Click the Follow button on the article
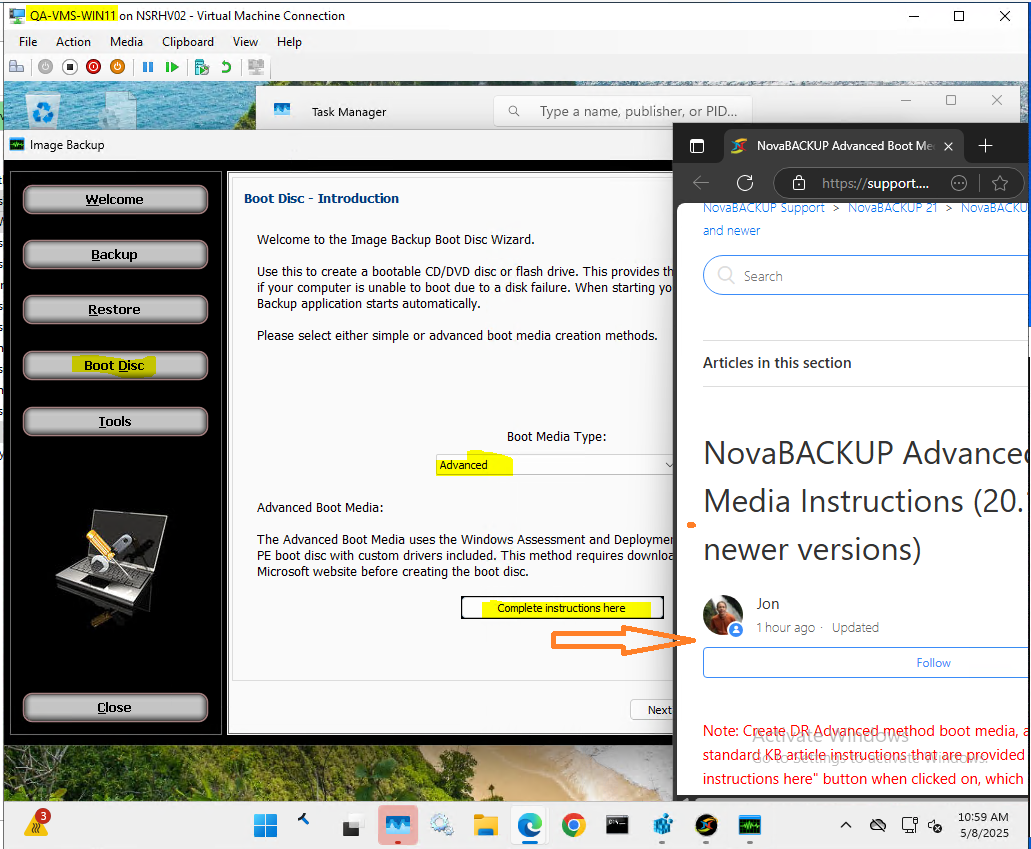 point(867,662)
